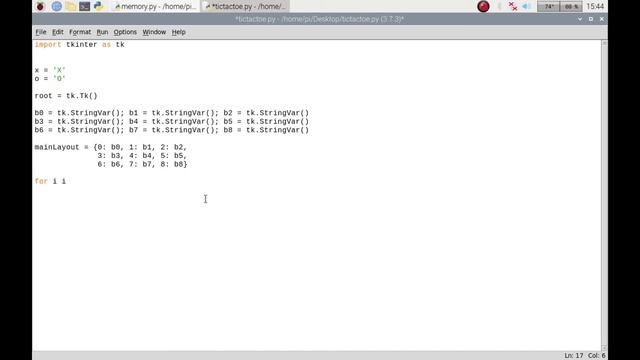Click the '6: b6, 7: b7, 8: b8}' line
The image size is (640, 360).
pyautogui.click(x=142, y=164)
